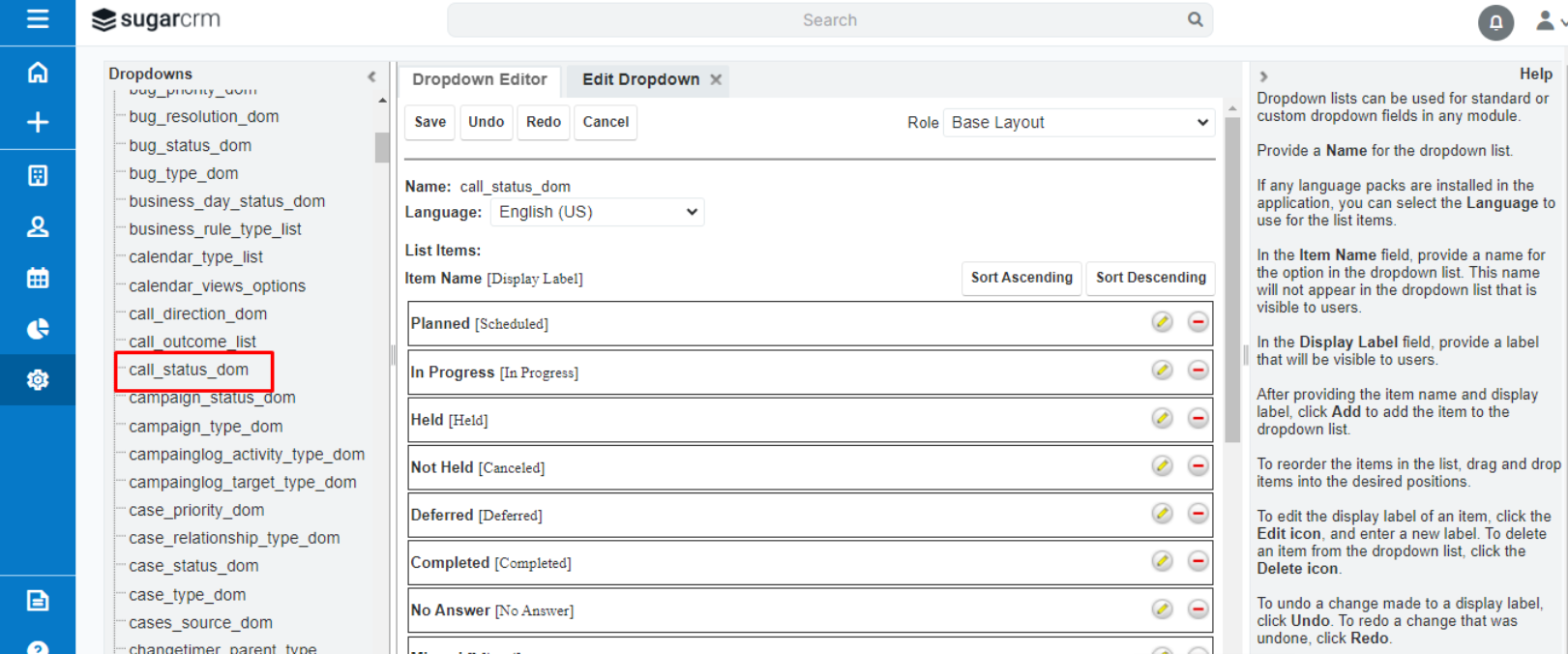Image resolution: width=1568 pixels, height=654 pixels.
Task: Select case_relationship_type_dom
Action: pos(234,538)
